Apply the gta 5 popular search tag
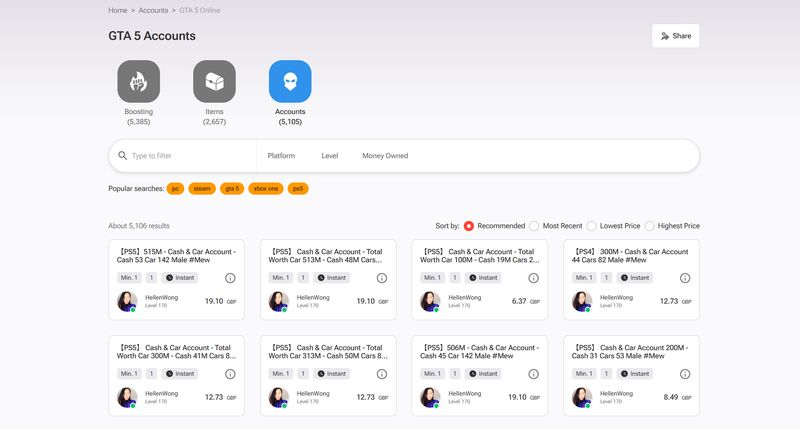The image size is (800, 429). 232,189
